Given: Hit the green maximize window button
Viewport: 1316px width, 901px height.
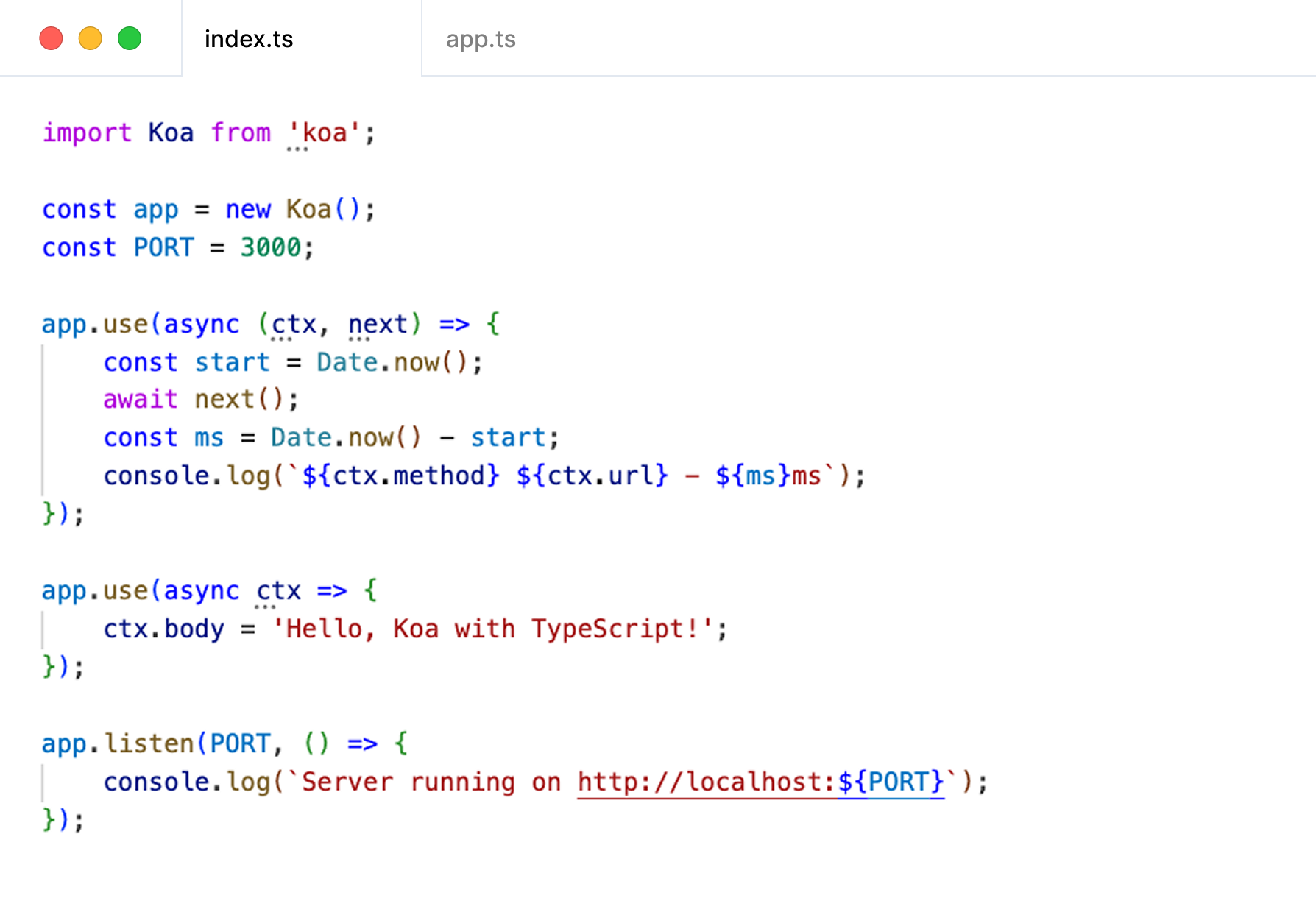Looking at the screenshot, I should 130,38.
